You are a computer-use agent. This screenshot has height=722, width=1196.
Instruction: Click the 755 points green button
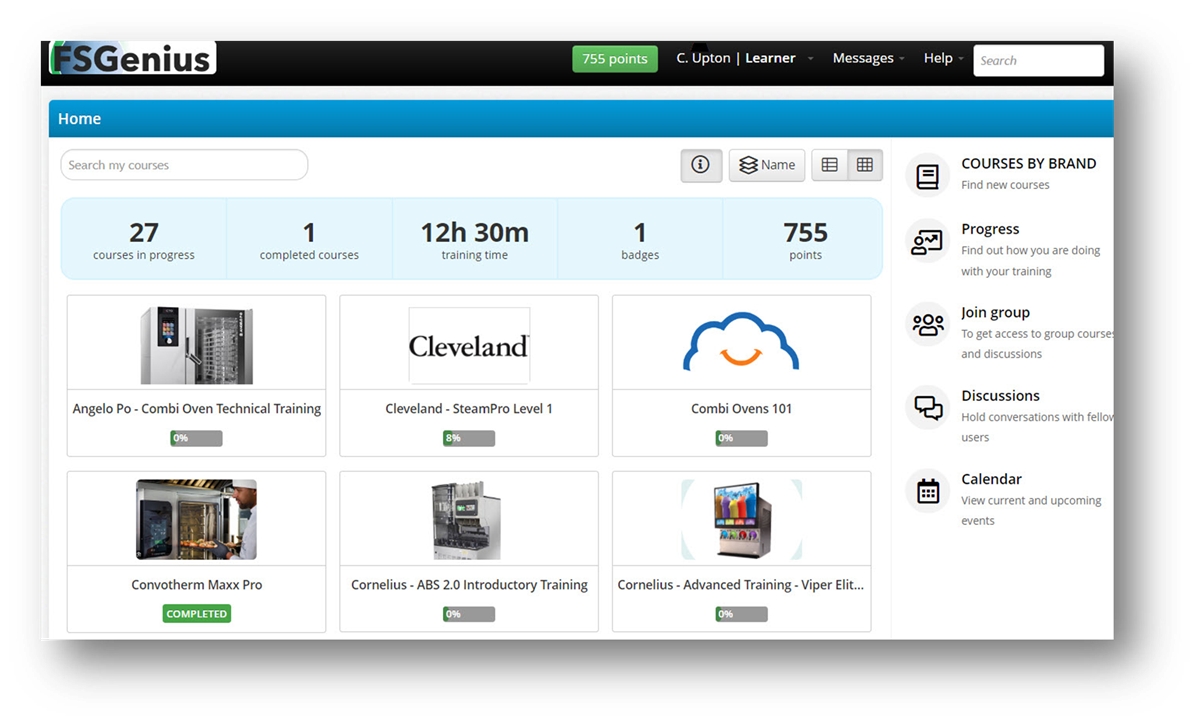point(615,59)
